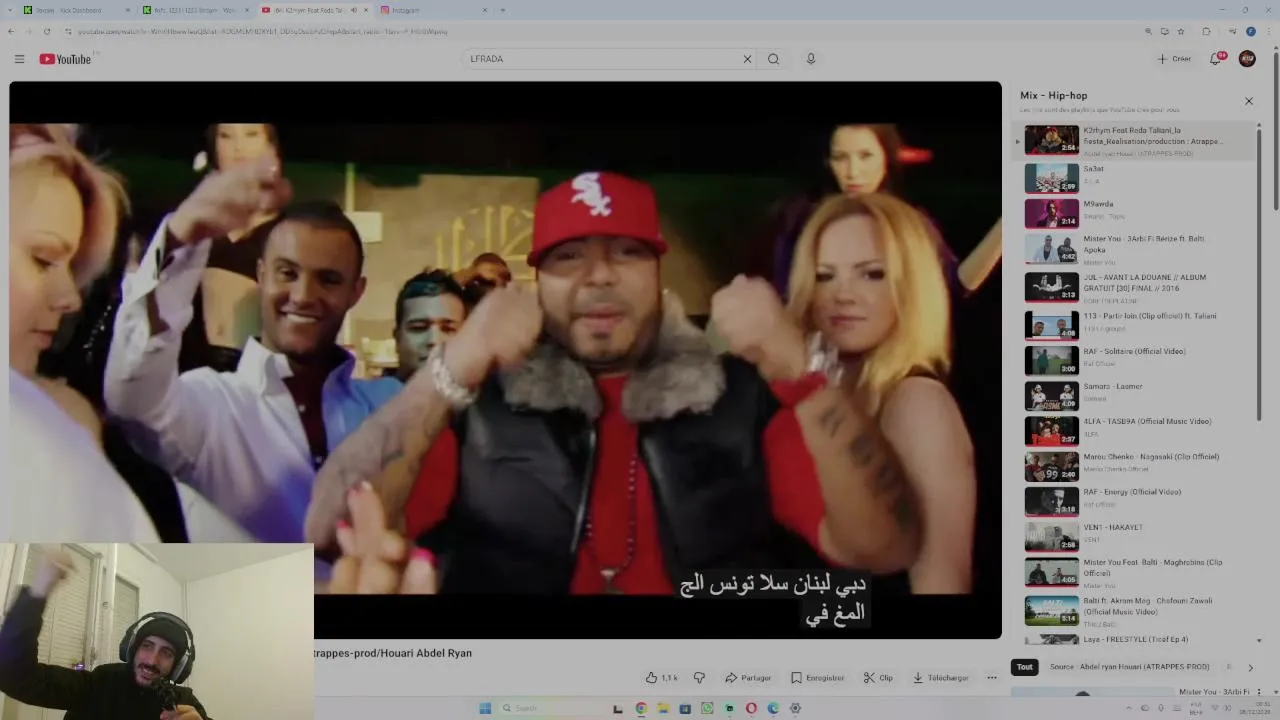1280x720 pixels.
Task: Open the tab search dropdown arrow
Action: tap(8, 10)
